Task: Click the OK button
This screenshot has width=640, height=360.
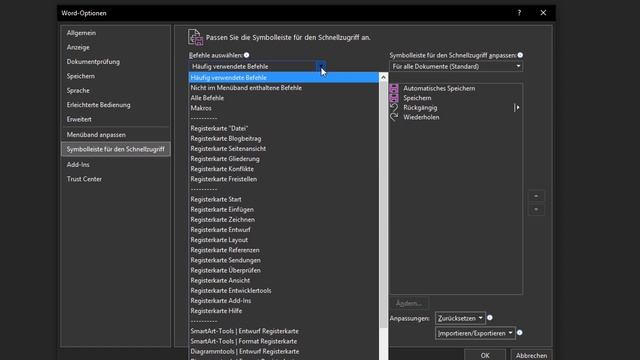Action: coord(485,355)
